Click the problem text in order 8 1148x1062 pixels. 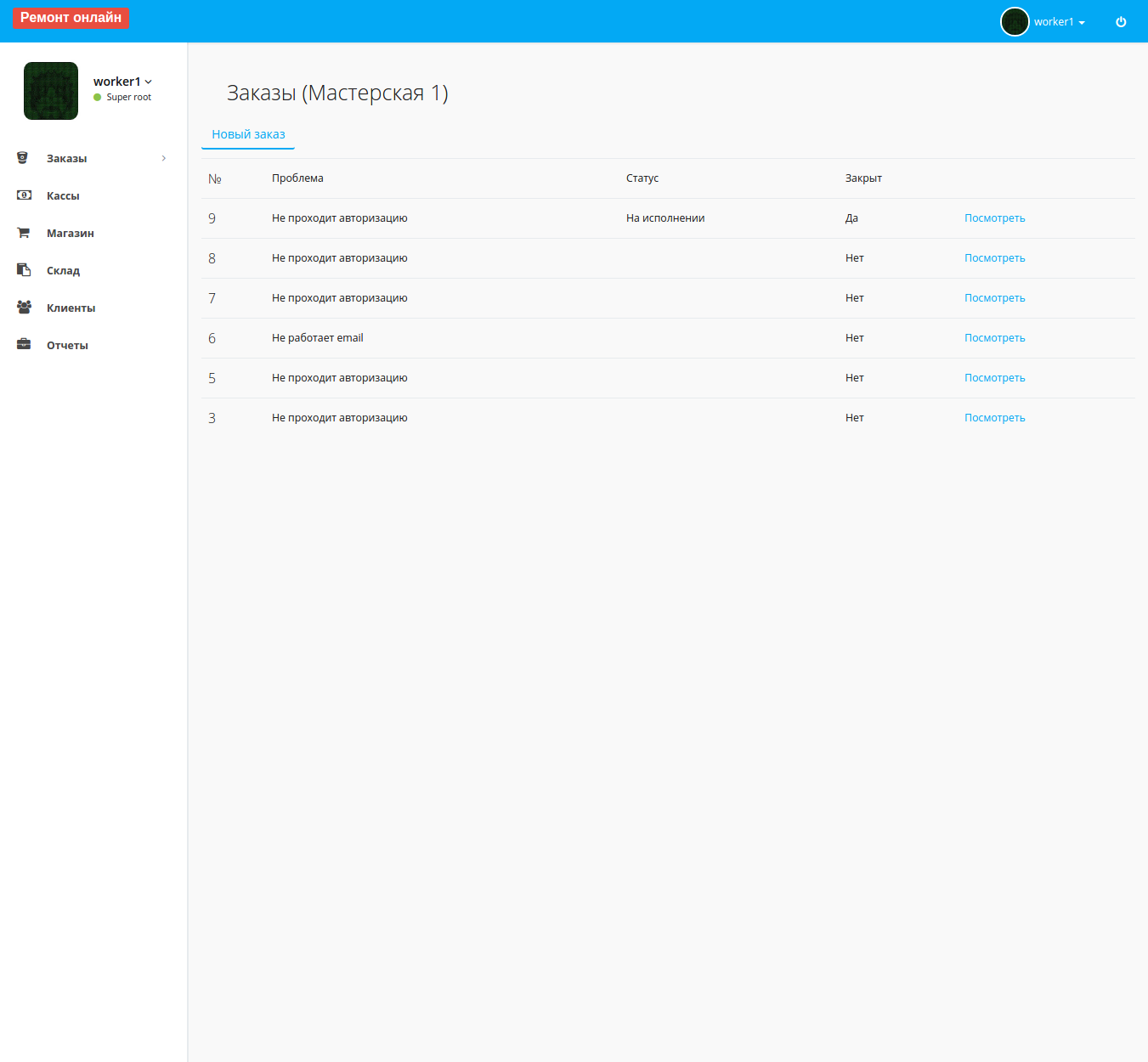pyautogui.click(x=340, y=258)
